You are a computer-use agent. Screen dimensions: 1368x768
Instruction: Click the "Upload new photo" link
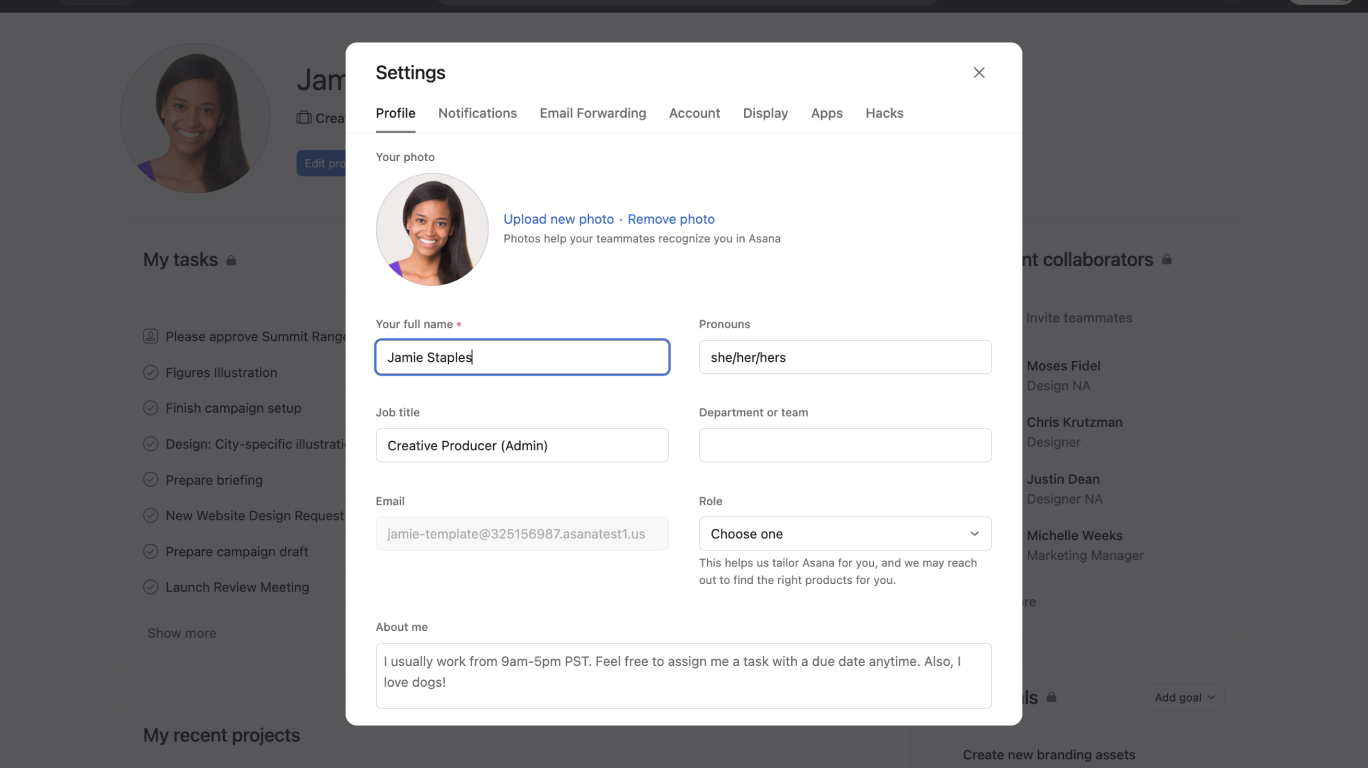point(558,219)
